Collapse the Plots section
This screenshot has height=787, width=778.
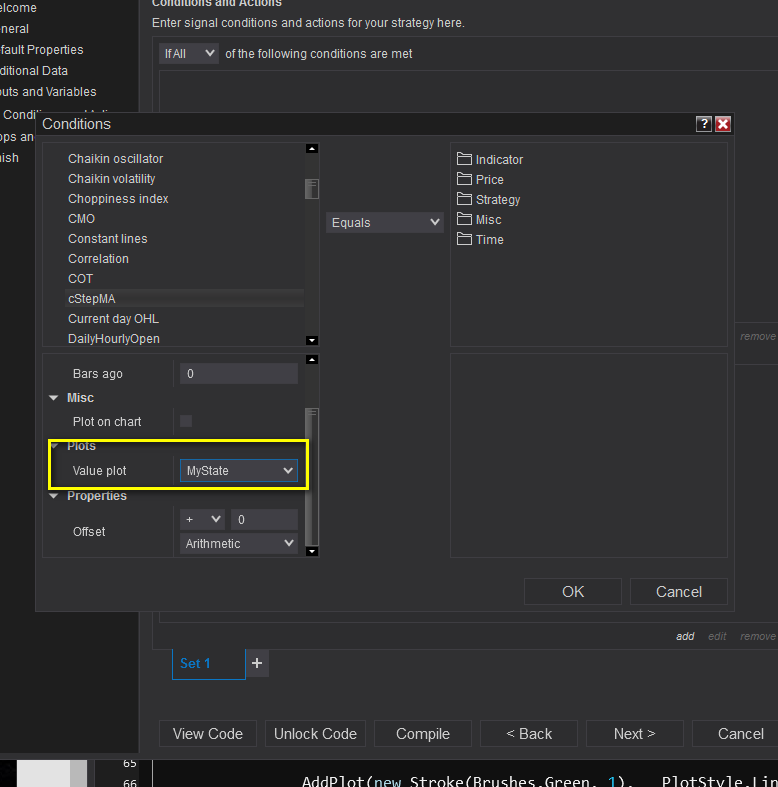pos(55,446)
